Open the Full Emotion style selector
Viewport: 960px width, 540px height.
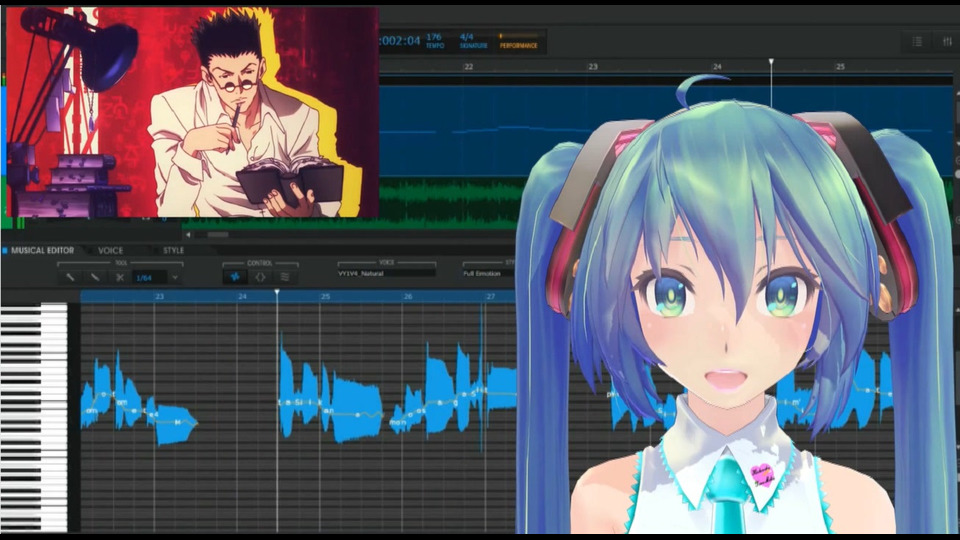tap(489, 273)
